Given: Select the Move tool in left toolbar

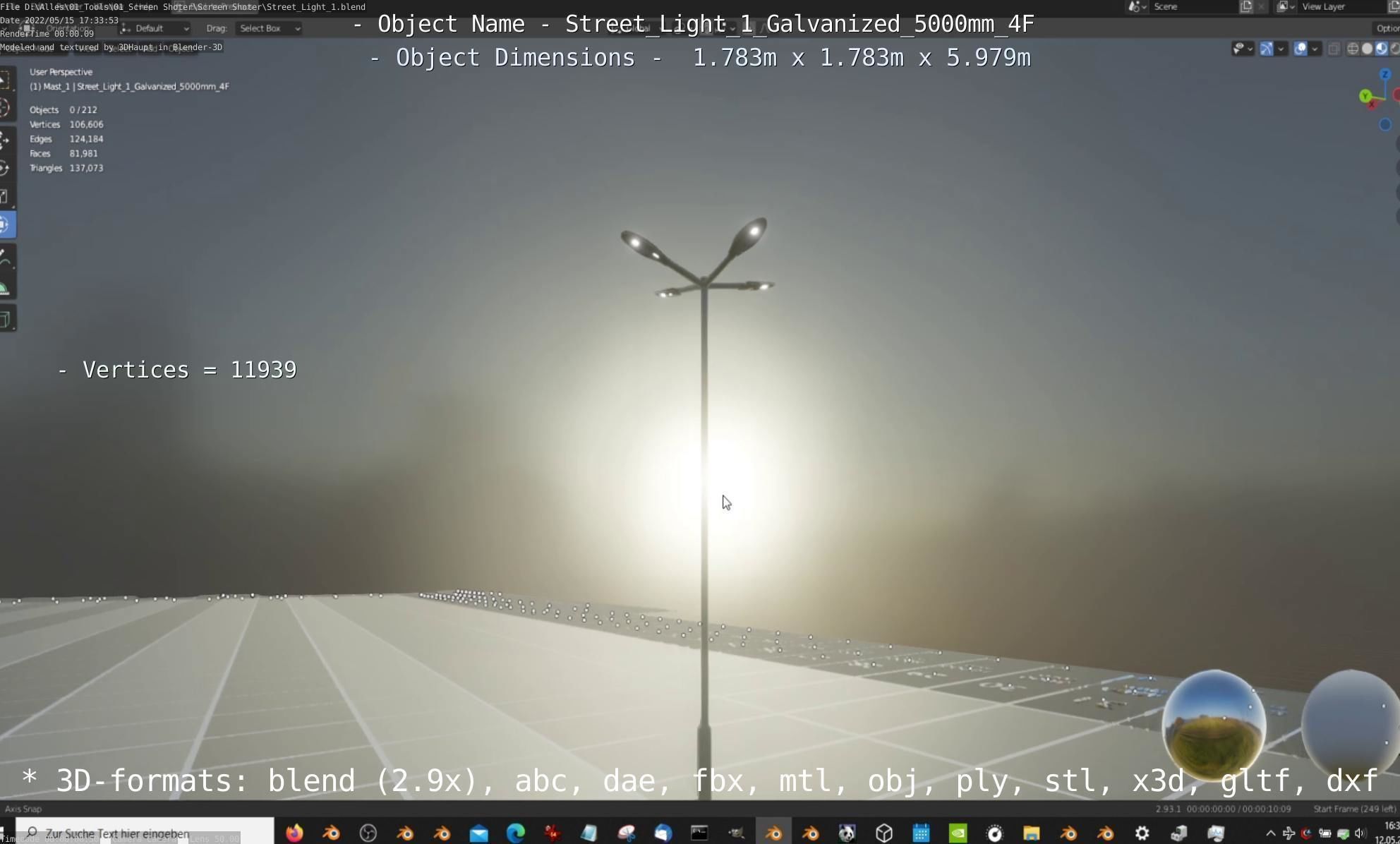Looking at the screenshot, I should [6, 139].
